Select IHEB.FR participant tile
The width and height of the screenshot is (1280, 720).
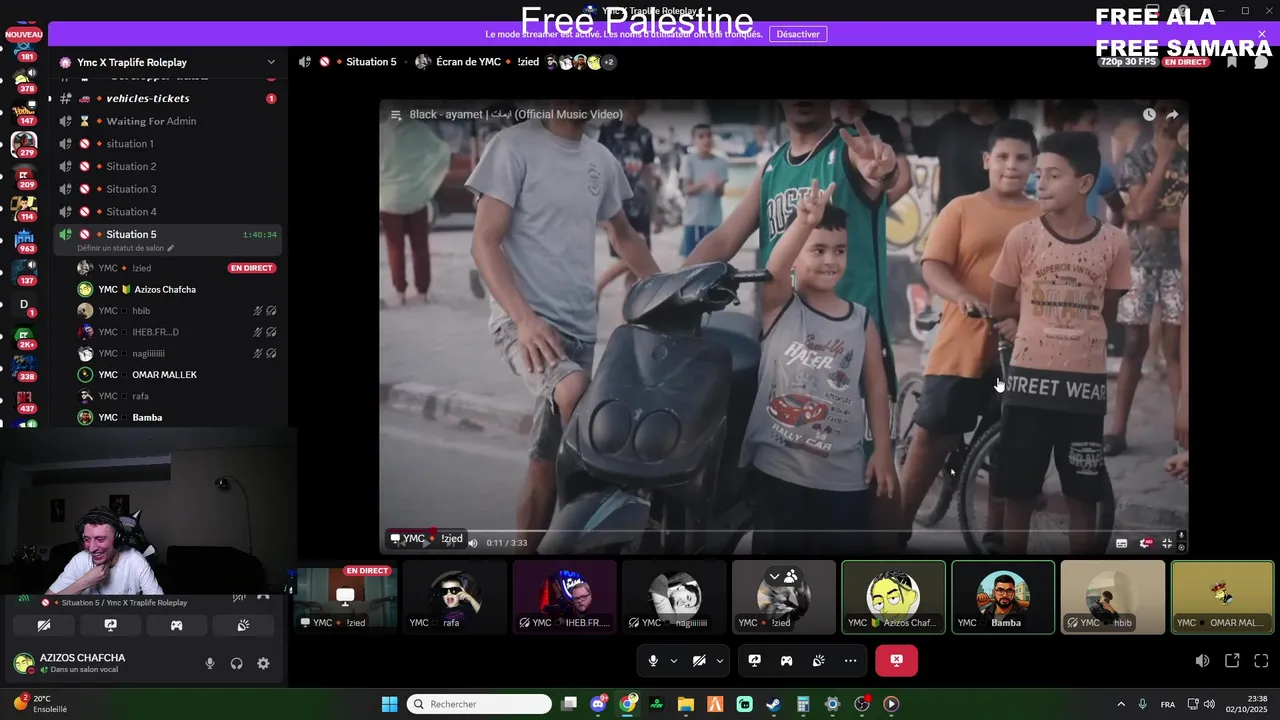pyautogui.click(x=565, y=597)
